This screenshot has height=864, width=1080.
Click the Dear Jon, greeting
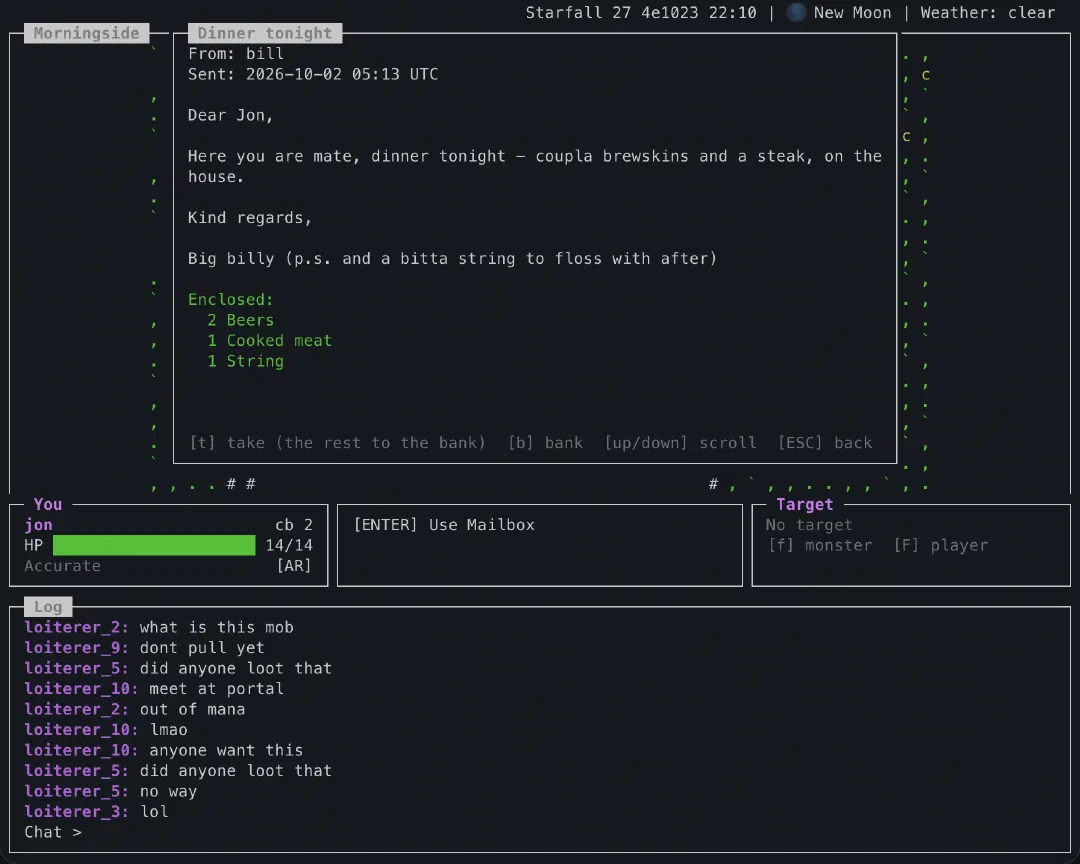coord(231,115)
